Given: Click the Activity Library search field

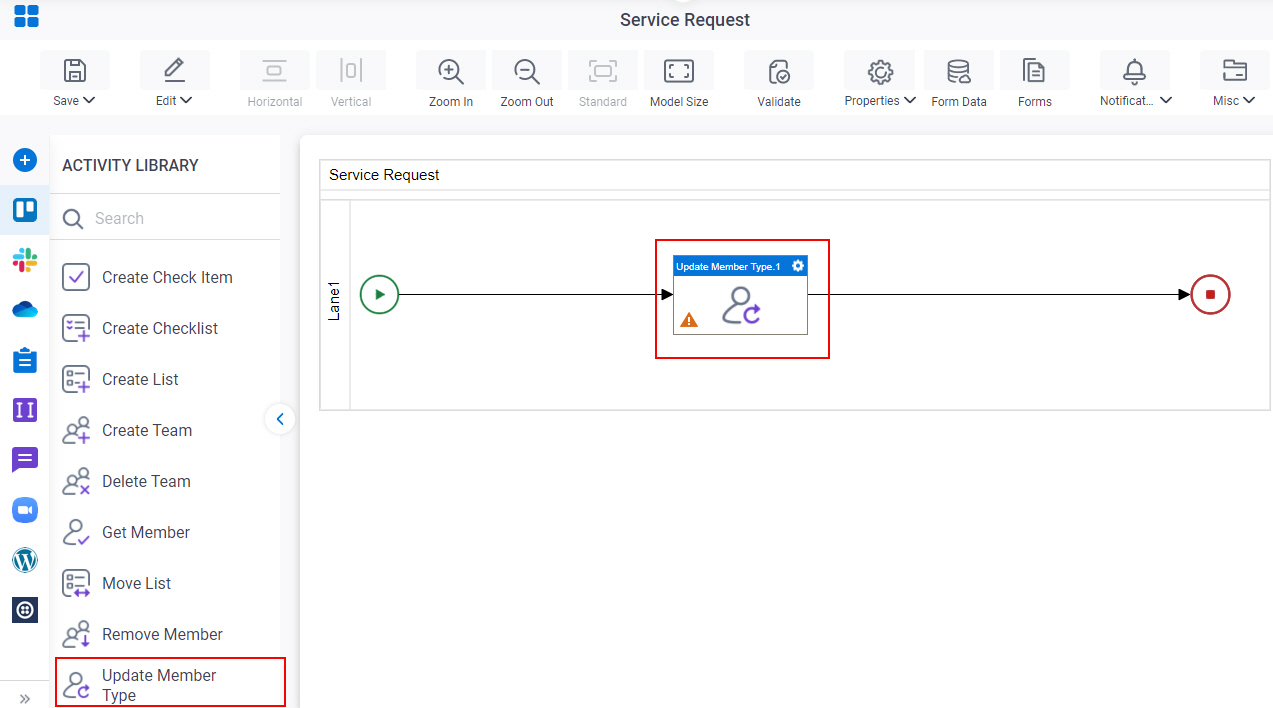Looking at the screenshot, I should 166,218.
